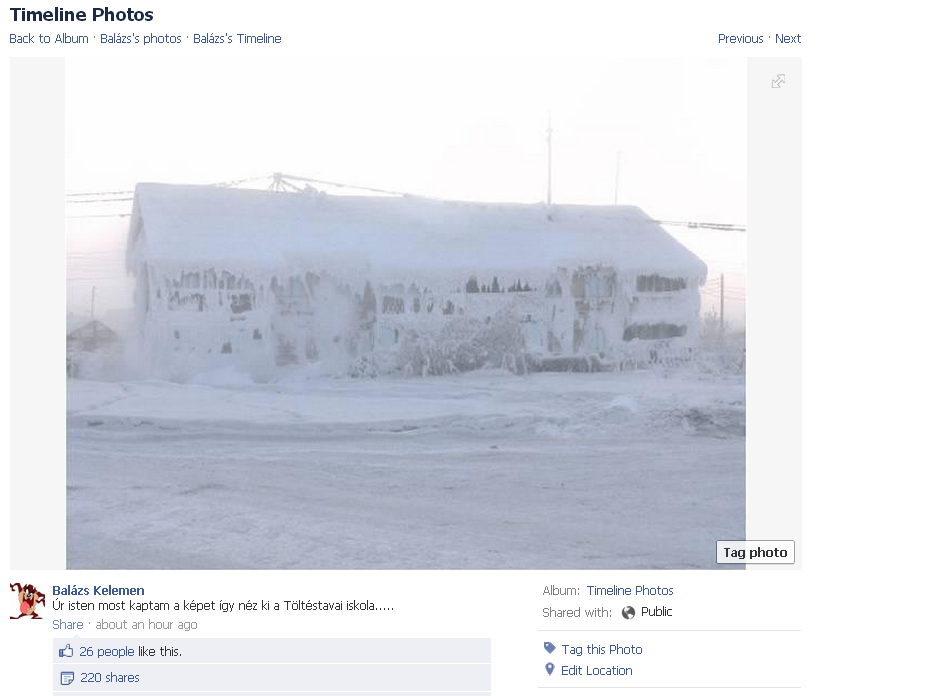Open the Timeline Photos album link
The height and width of the screenshot is (696, 949).
coord(630,590)
